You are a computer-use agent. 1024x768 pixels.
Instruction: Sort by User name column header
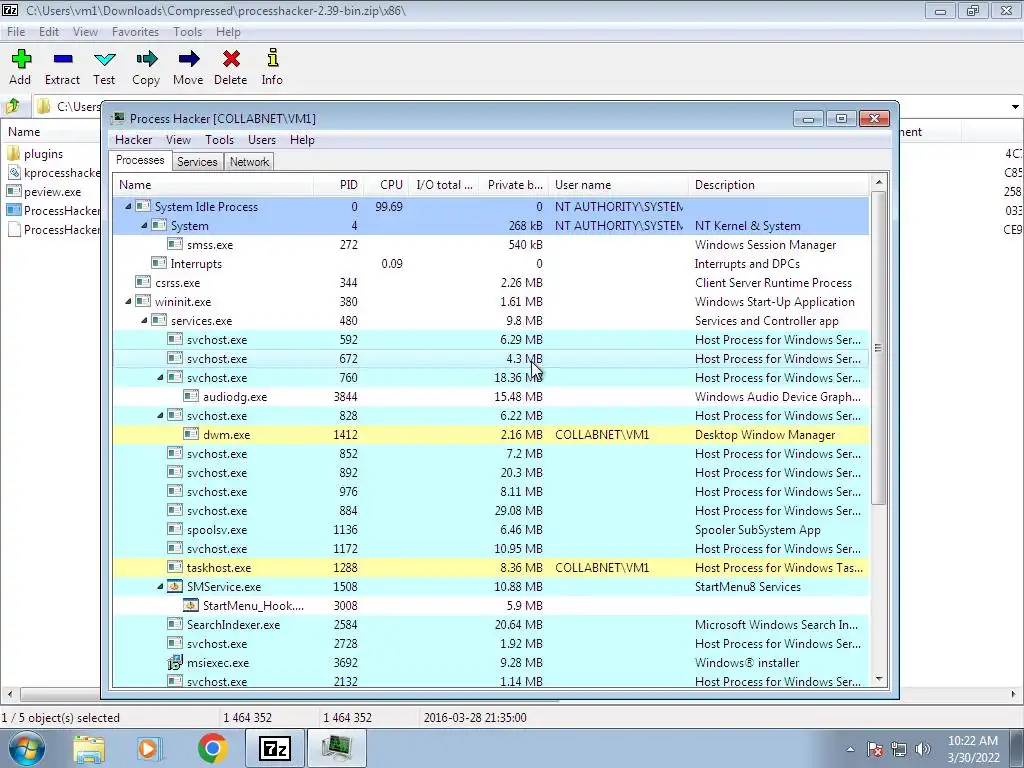click(618, 185)
